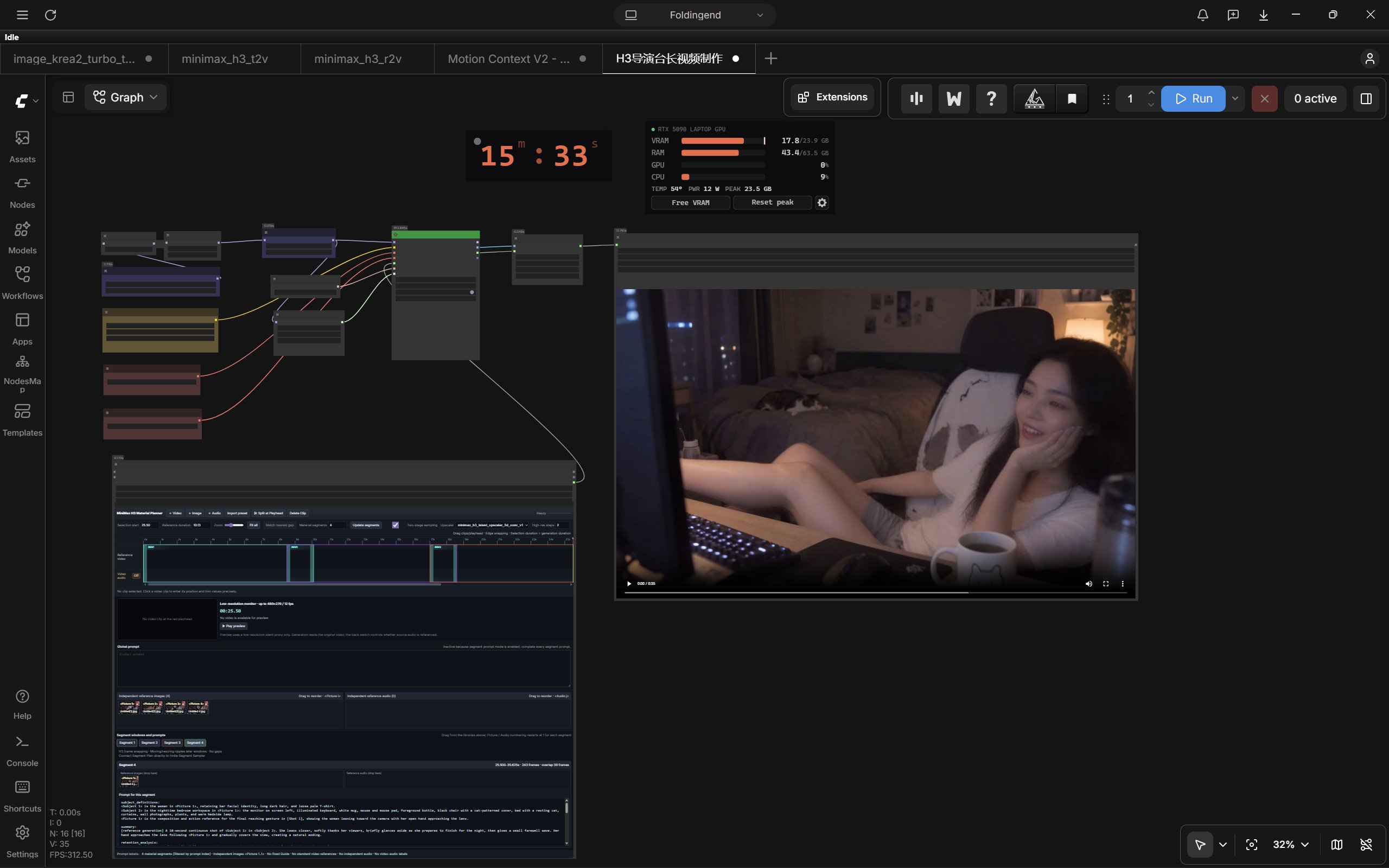This screenshot has width=1389, height=868.
Task: Toggle the panel layout icon beside Graph
Action: click(x=68, y=97)
